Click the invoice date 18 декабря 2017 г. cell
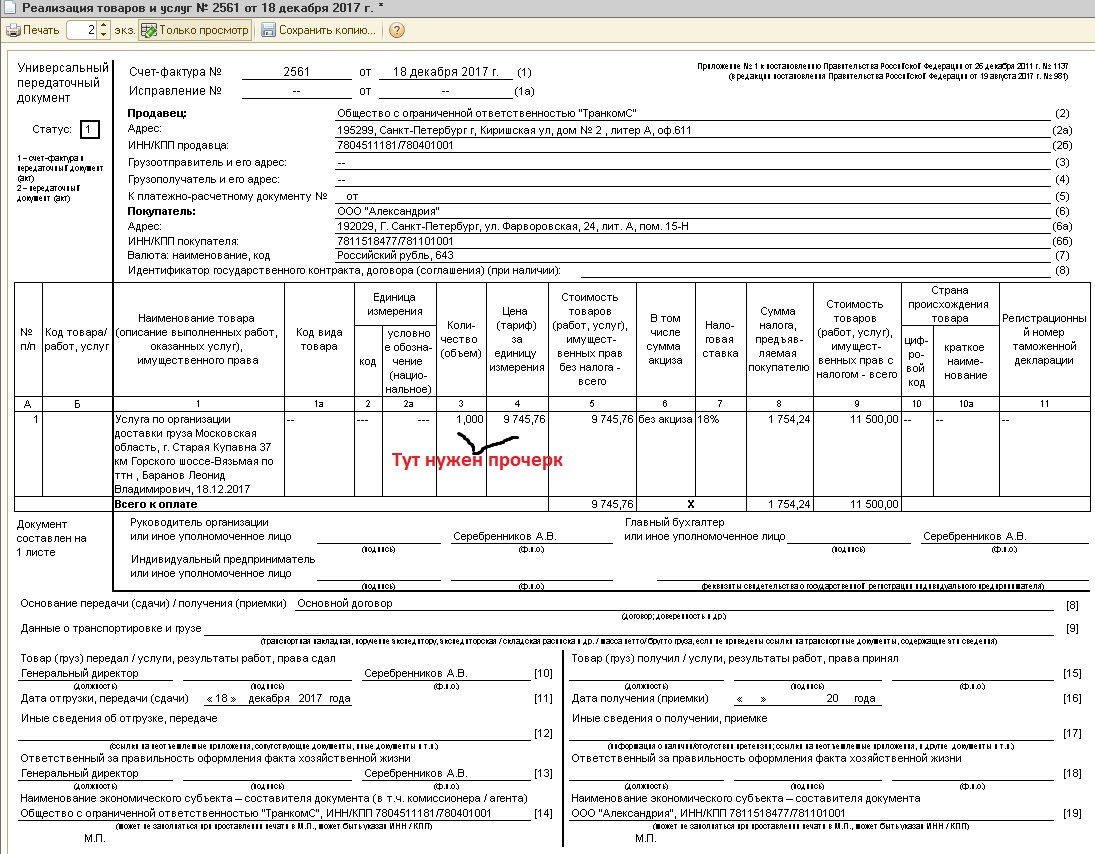The width and height of the screenshot is (1095, 854). (452, 73)
